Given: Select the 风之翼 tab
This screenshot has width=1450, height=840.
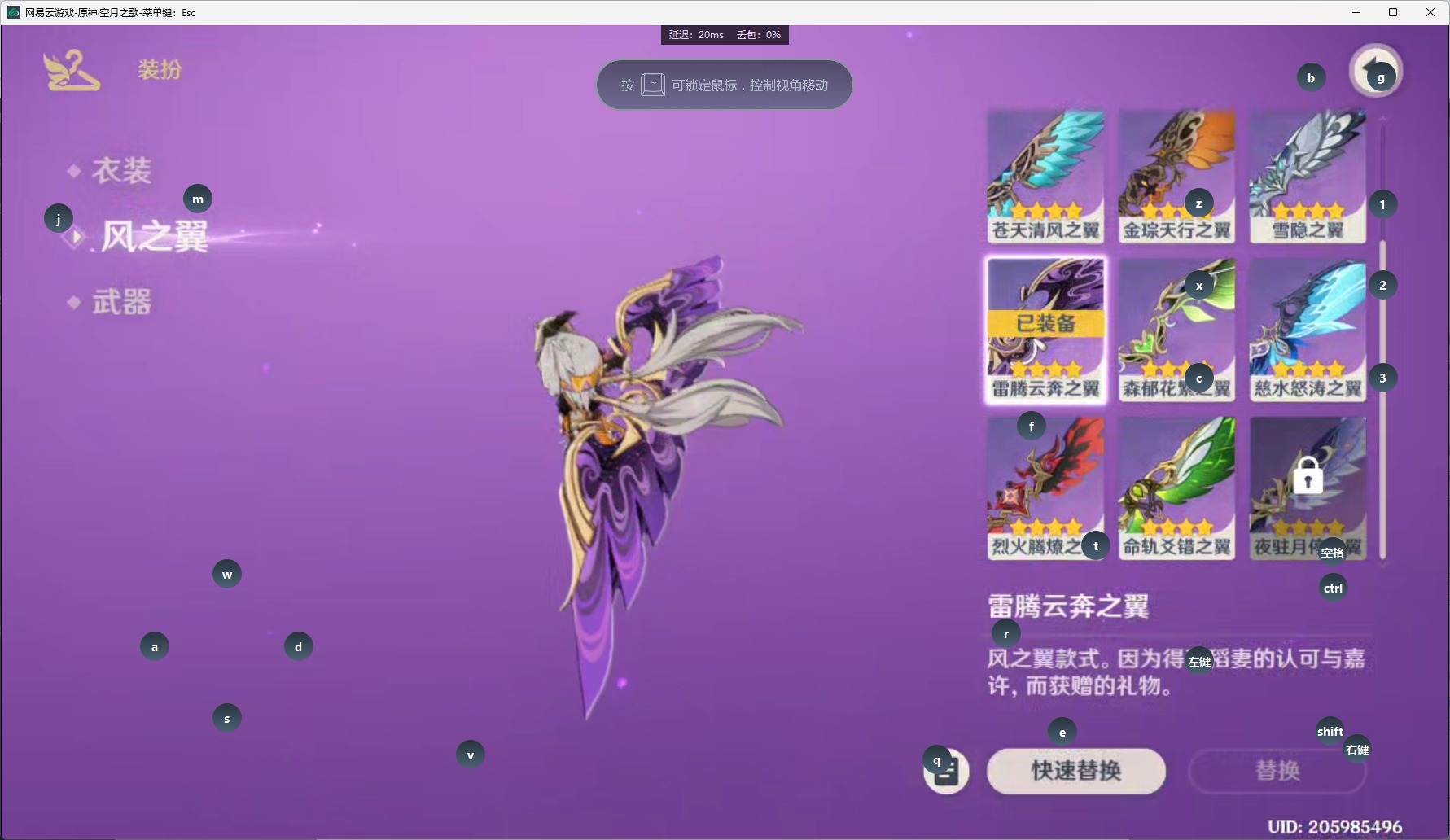Looking at the screenshot, I should coord(155,237).
